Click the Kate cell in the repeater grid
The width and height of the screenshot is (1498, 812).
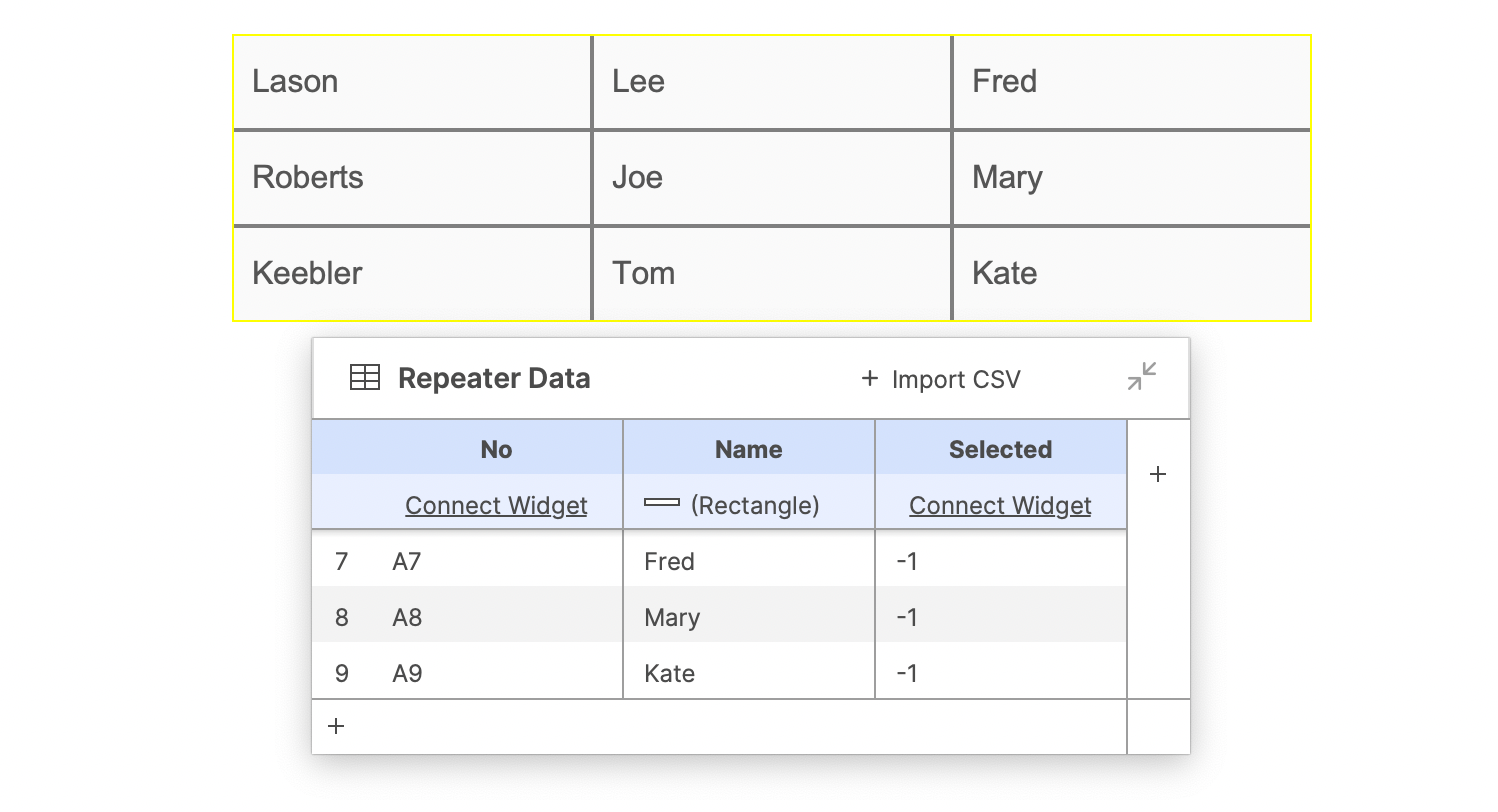[x=1132, y=274]
